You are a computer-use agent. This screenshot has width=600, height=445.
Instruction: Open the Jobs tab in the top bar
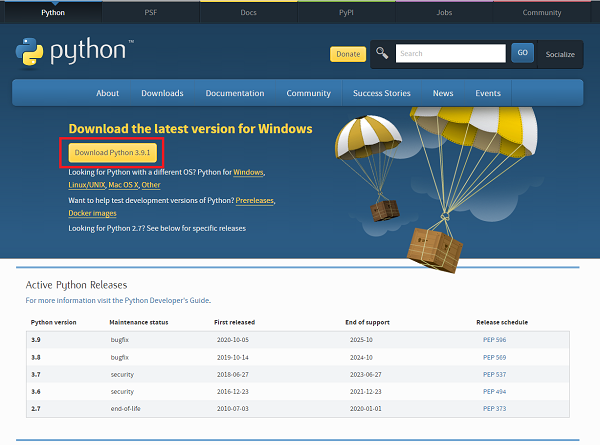coord(444,13)
